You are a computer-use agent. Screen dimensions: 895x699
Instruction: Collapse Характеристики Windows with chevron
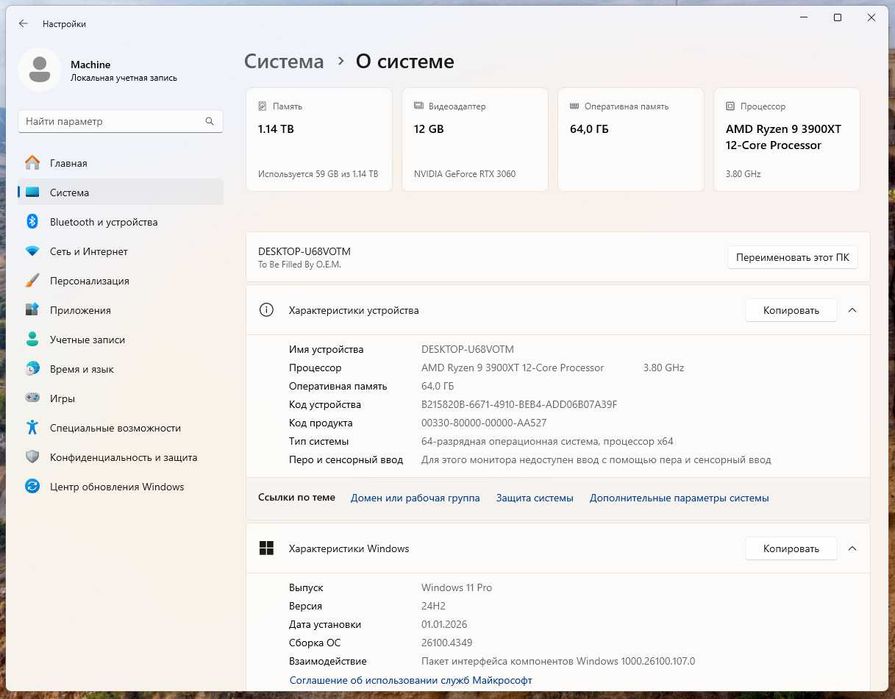pos(852,548)
